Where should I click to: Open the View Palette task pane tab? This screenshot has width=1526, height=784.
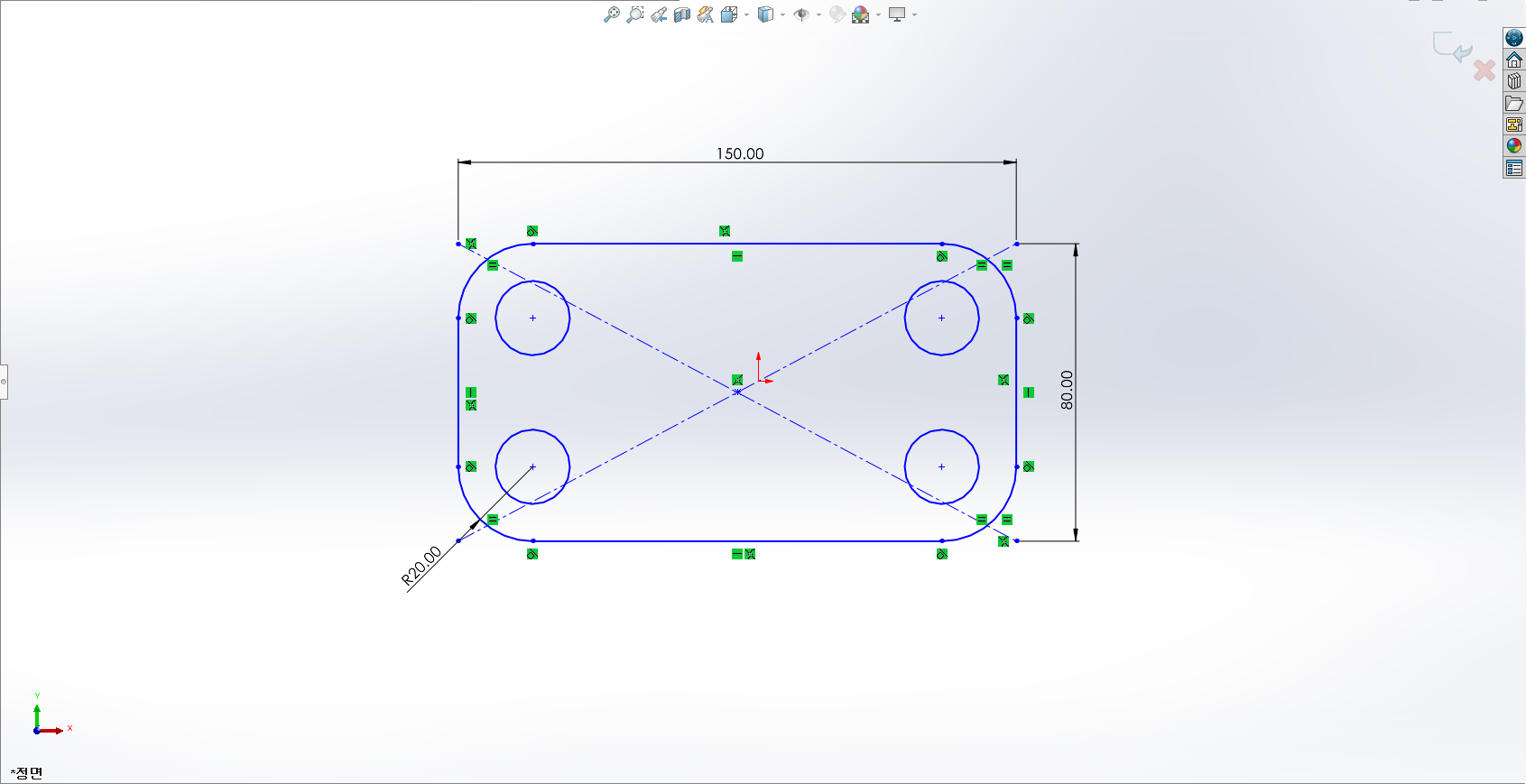click(x=1514, y=125)
